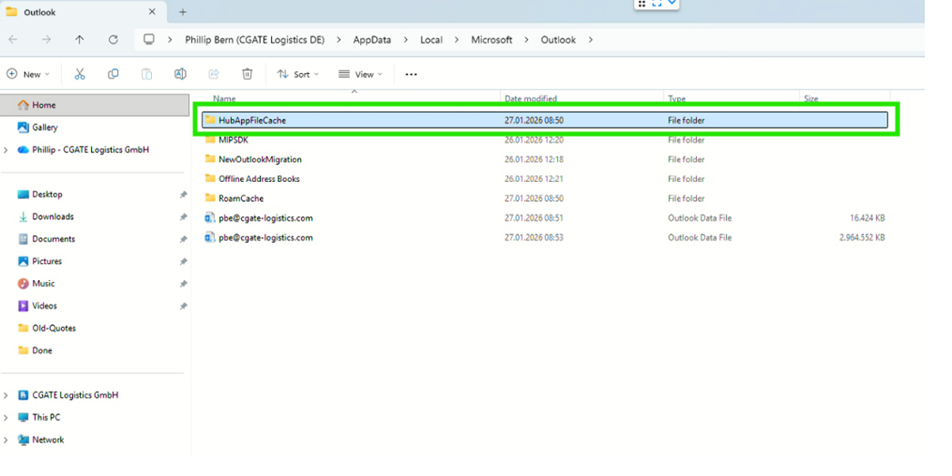Click the AppData breadcrumb segment
Image resolution: width=952 pixels, height=476 pixels.
pyautogui.click(x=371, y=40)
